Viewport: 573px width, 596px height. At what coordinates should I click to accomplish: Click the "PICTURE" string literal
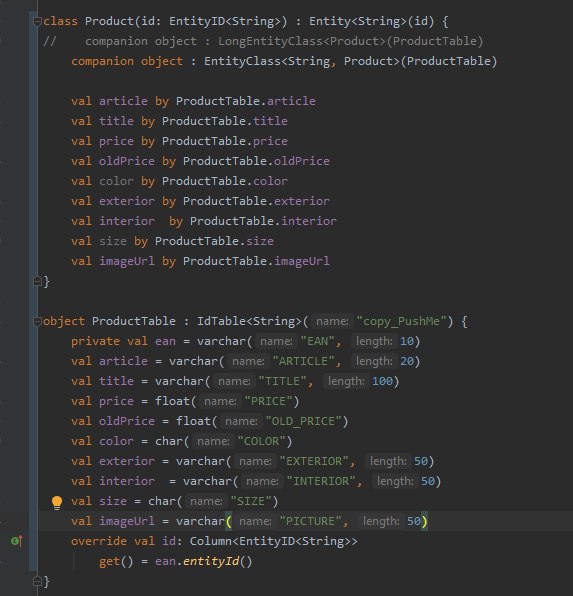310,522
